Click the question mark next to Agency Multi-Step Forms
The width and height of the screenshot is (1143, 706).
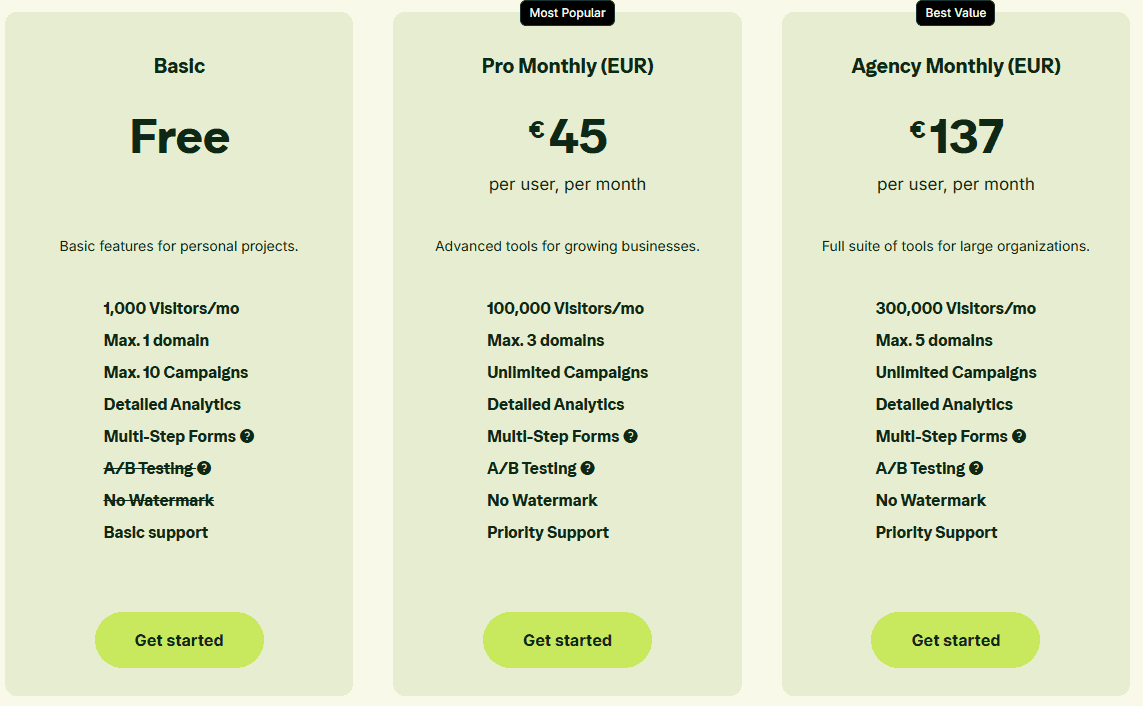pos(1019,436)
